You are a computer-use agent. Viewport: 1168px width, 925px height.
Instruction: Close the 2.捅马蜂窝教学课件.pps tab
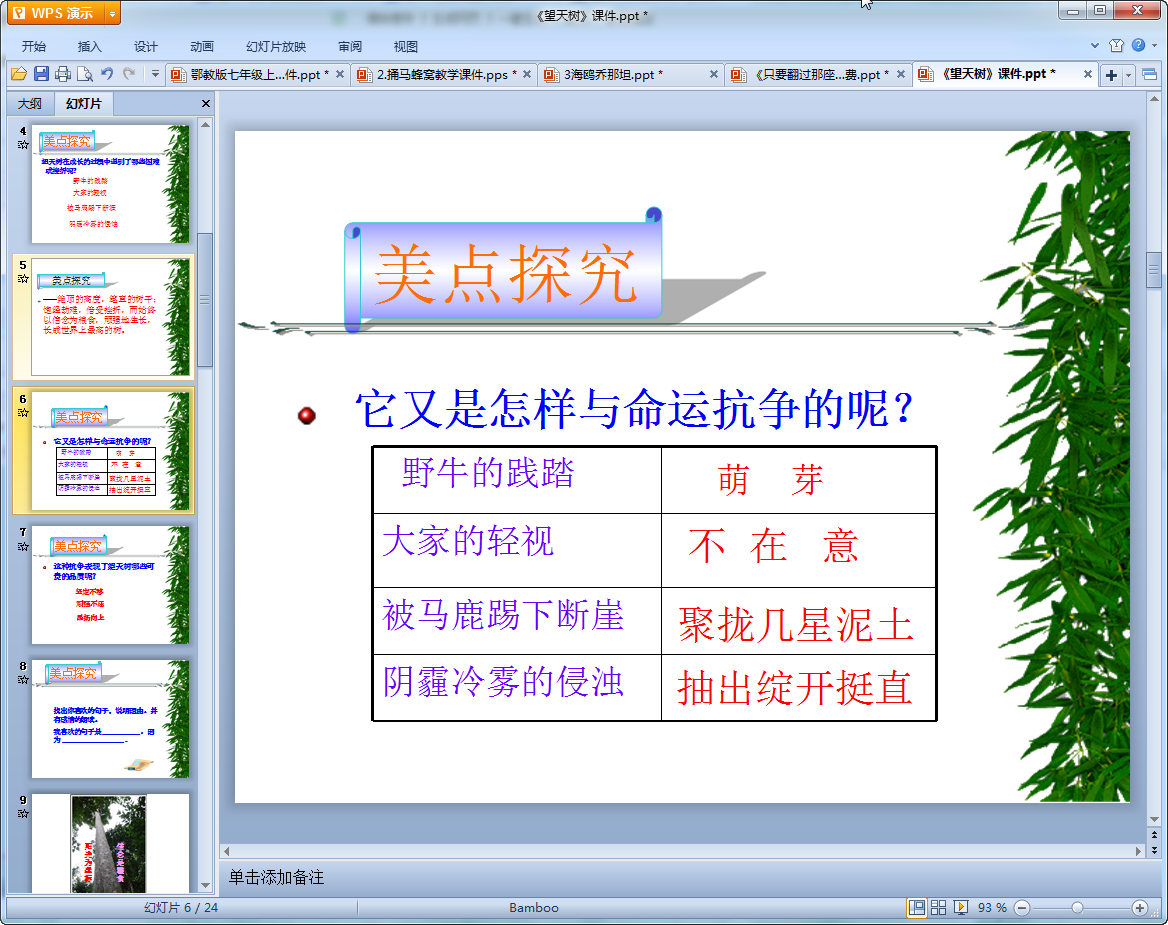point(527,74)
